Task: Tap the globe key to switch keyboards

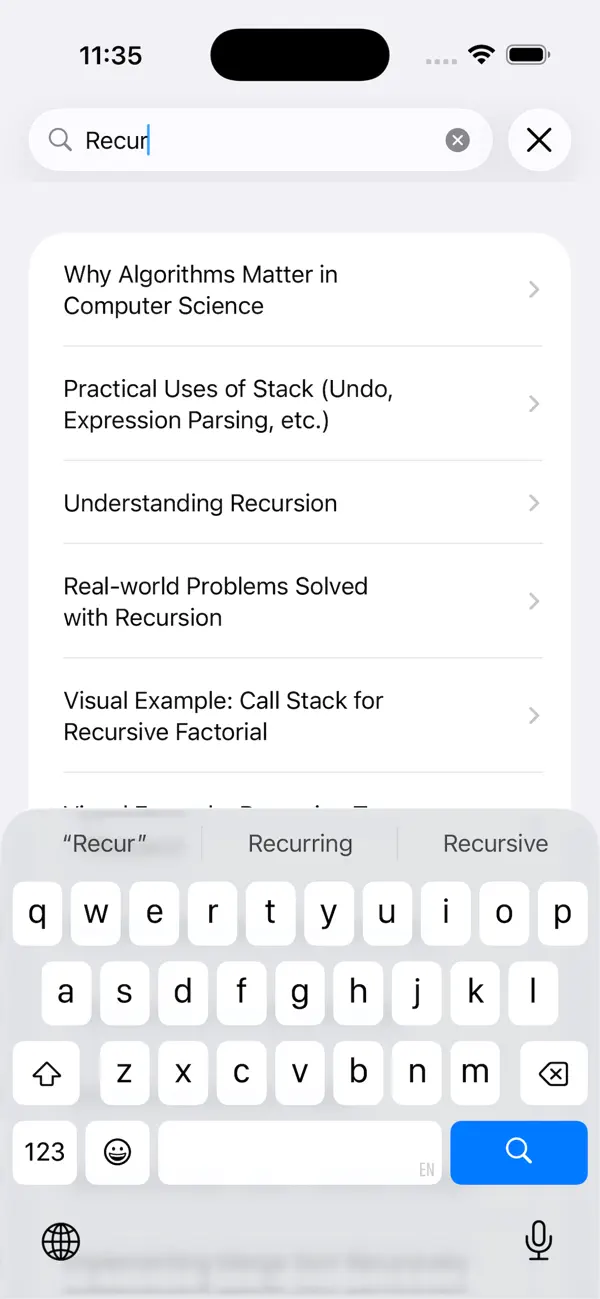Action: (x=60, y=1241)
